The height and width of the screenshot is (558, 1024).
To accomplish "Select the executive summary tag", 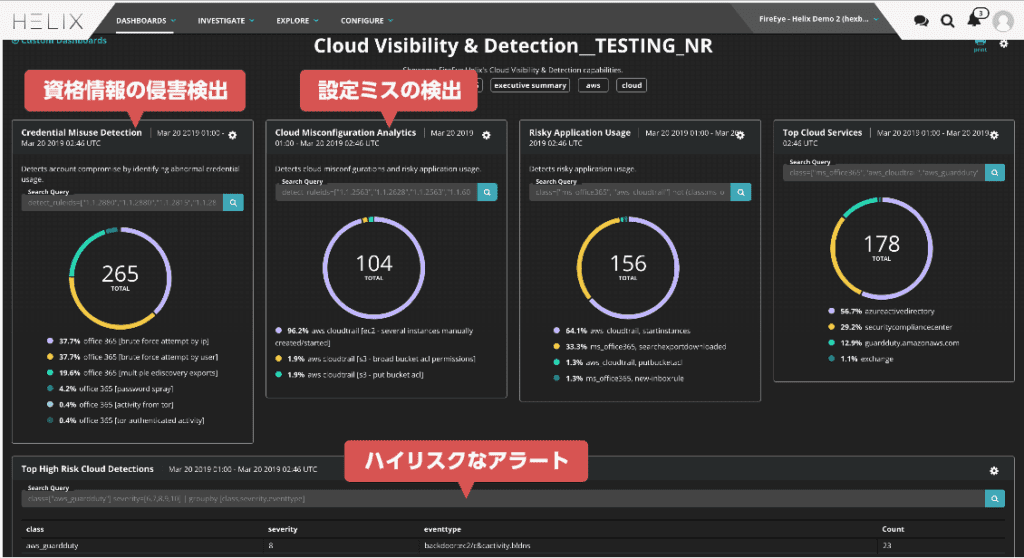I will click(530, 86).
